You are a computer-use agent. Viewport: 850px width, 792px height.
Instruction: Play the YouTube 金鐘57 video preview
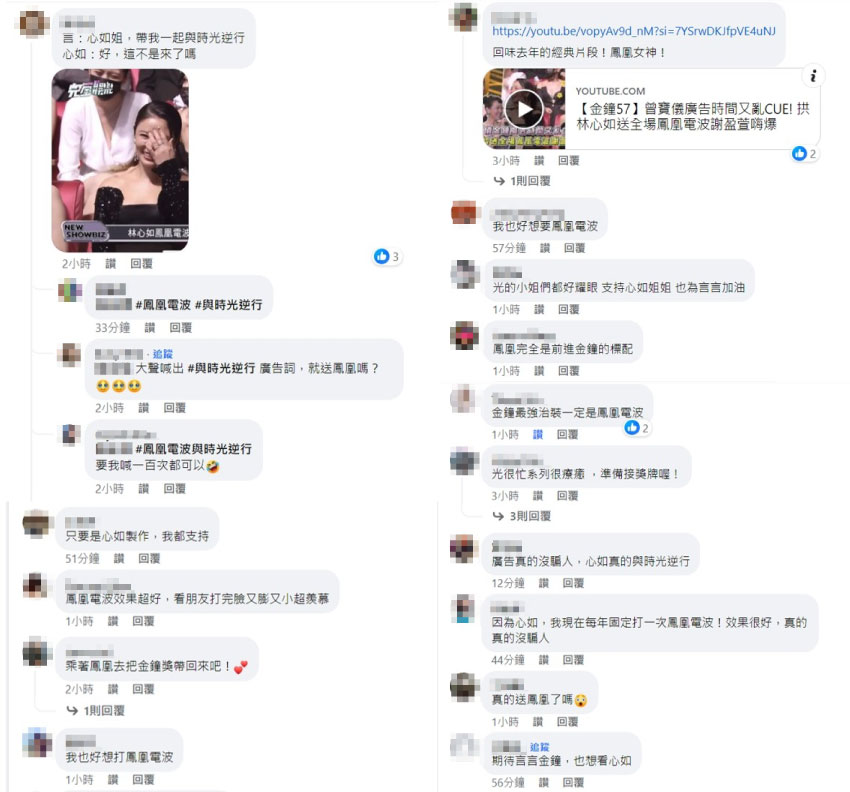pos(524,109)
